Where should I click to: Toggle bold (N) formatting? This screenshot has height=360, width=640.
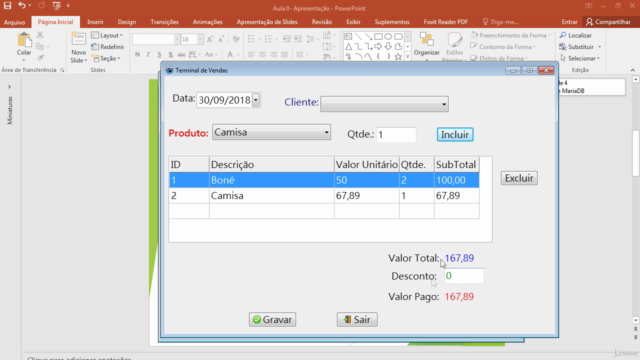tap(137, 55)
